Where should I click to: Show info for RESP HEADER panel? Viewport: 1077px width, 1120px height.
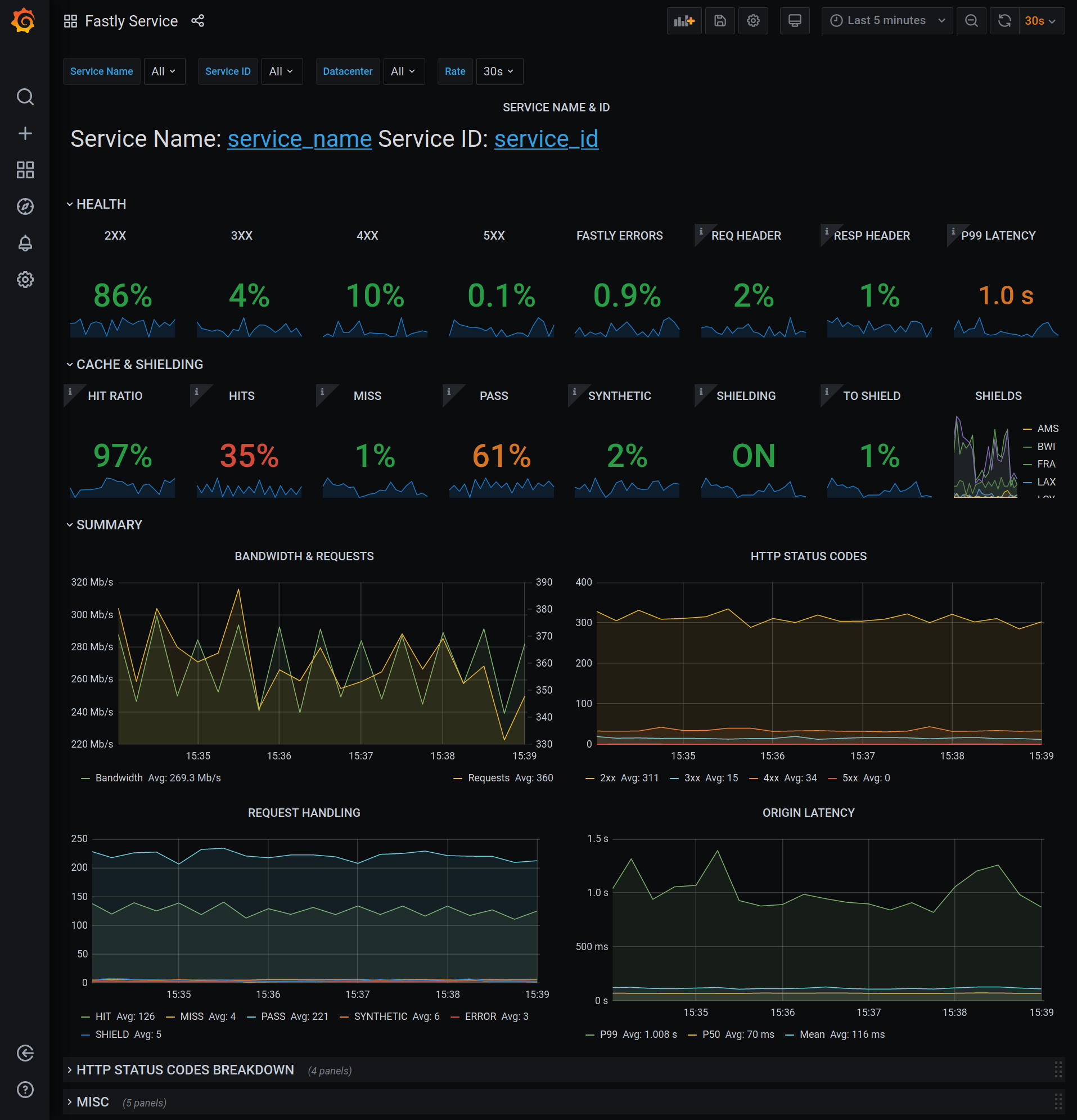tap(827, 231)
